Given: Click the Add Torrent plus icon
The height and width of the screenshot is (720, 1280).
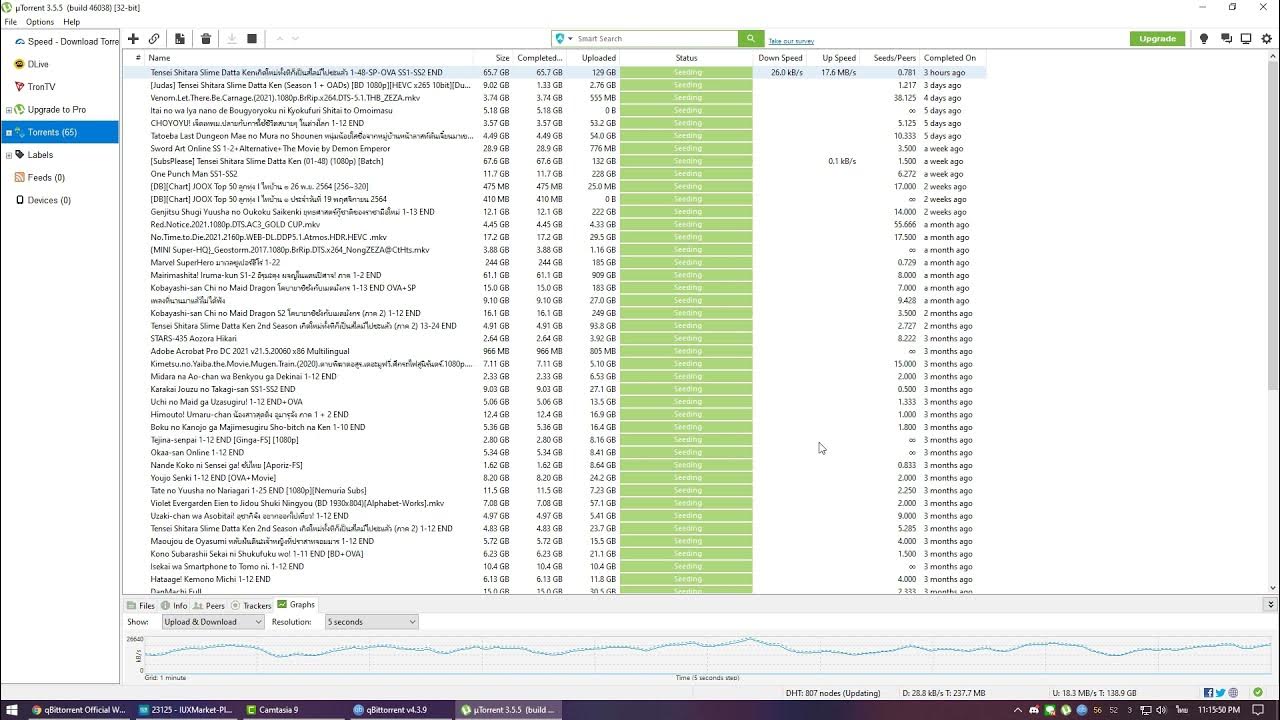Looking at the screenshot, I should (x=133, y=39).
